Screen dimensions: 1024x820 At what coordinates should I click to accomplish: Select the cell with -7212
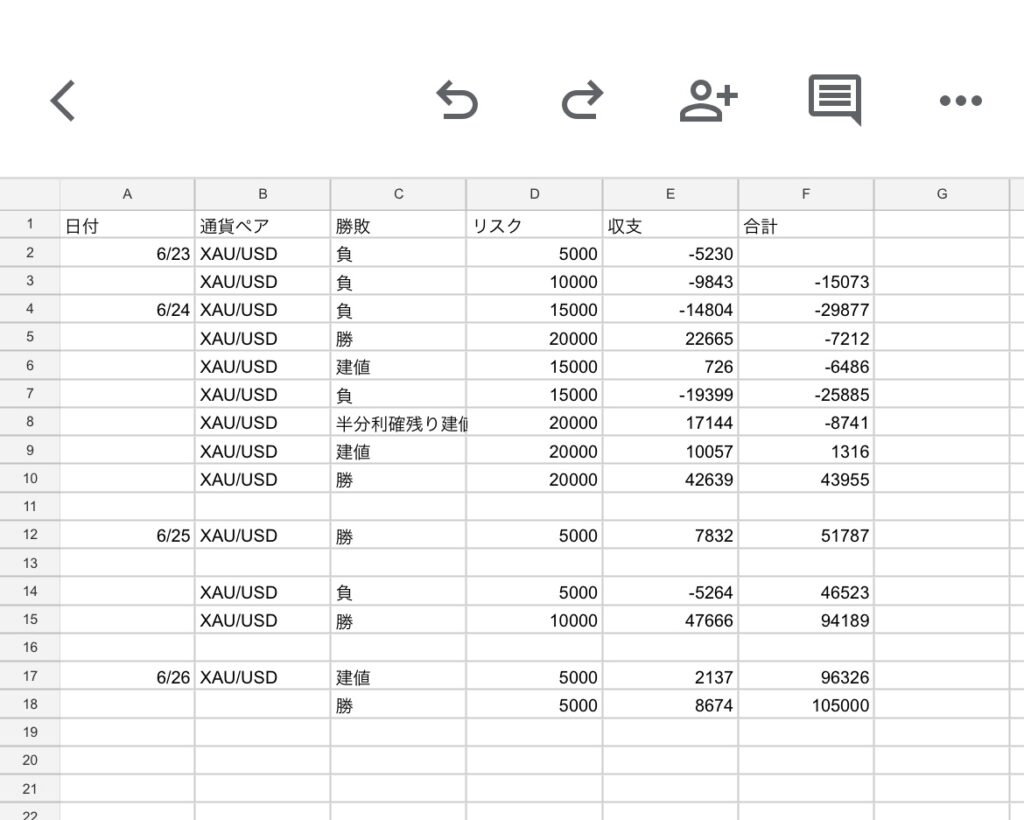[x=806, y=338]
